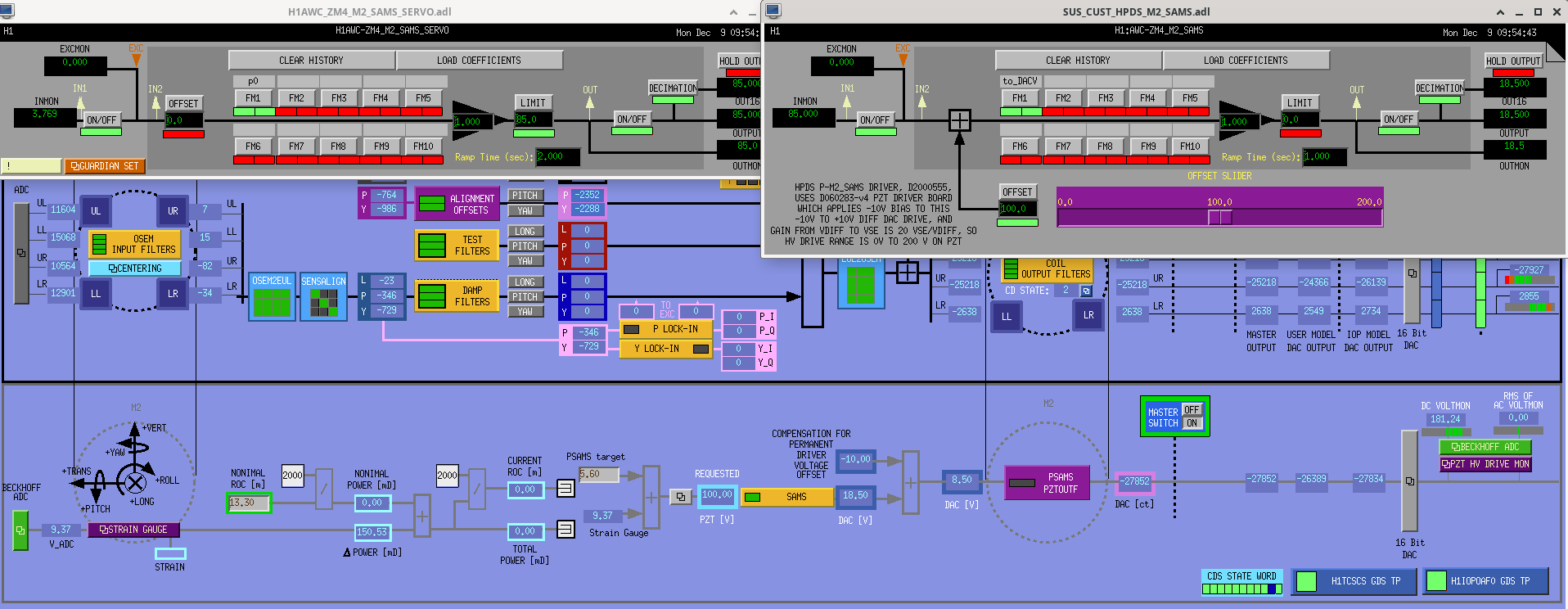Click the CD STATE related display icon
The image size is (1568, 609).
pyautogui.click(x=1086, y=291)
